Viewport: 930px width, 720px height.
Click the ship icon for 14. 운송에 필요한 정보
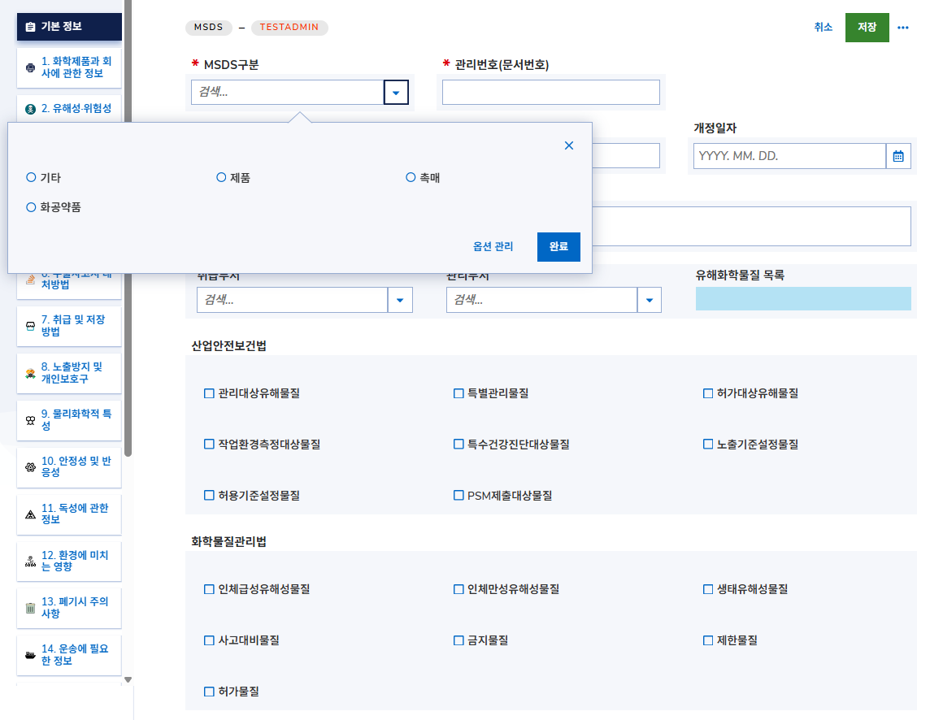click(x=30, y=655)
